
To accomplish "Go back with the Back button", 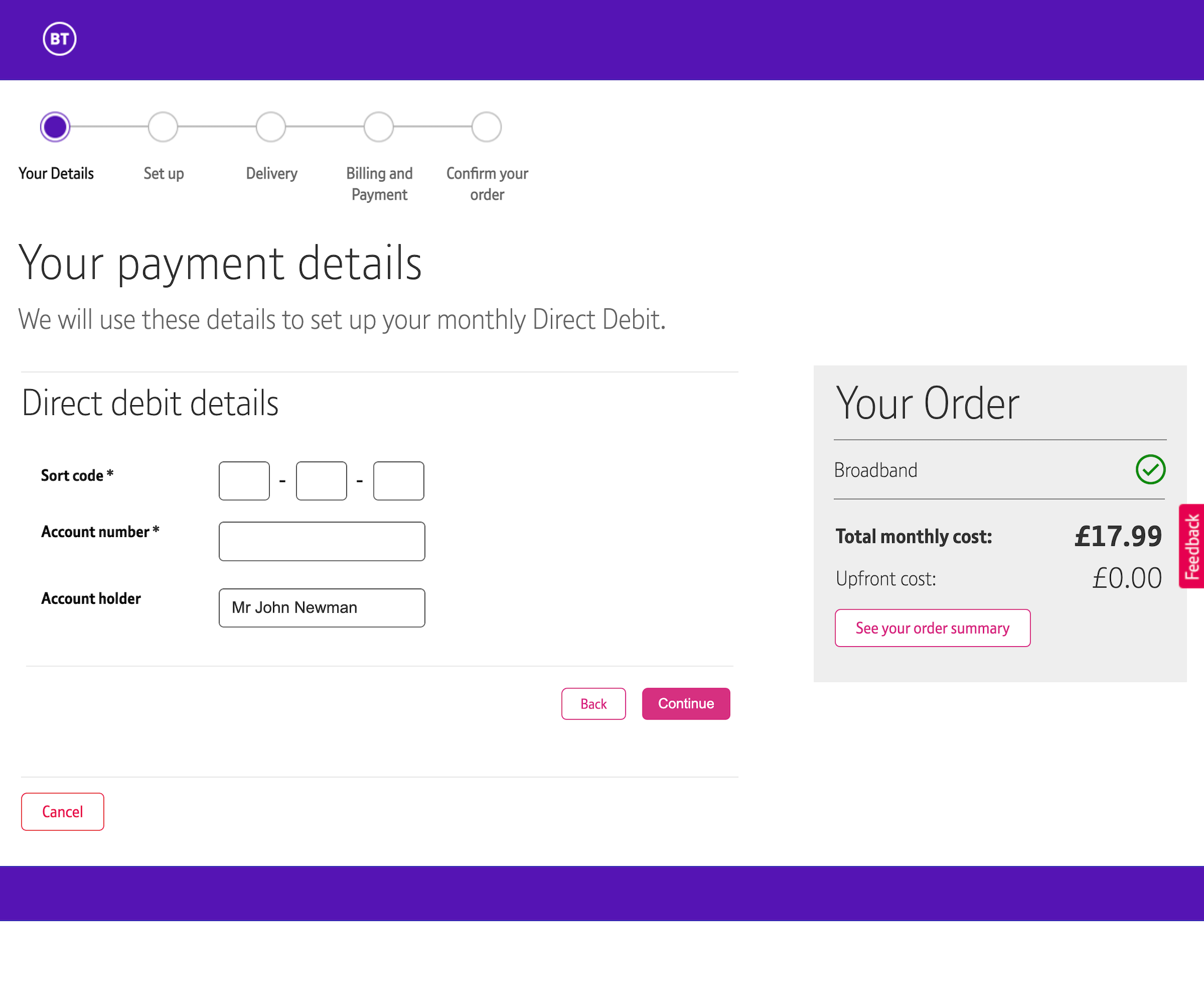I will click(593, 704).
